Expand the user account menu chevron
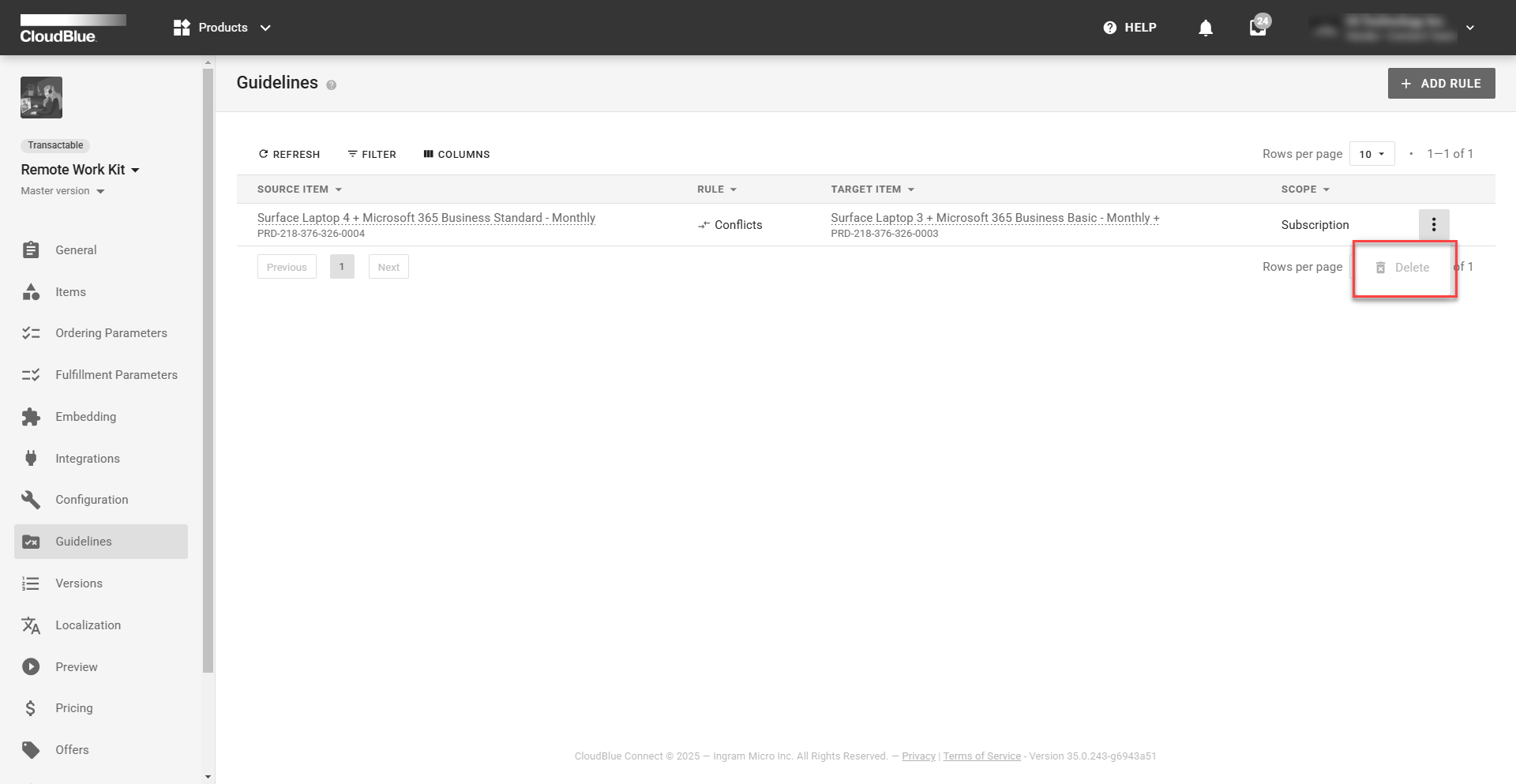Viewport: 1516px width, 784px height. pyautogui.click(x=1470, y=28)
